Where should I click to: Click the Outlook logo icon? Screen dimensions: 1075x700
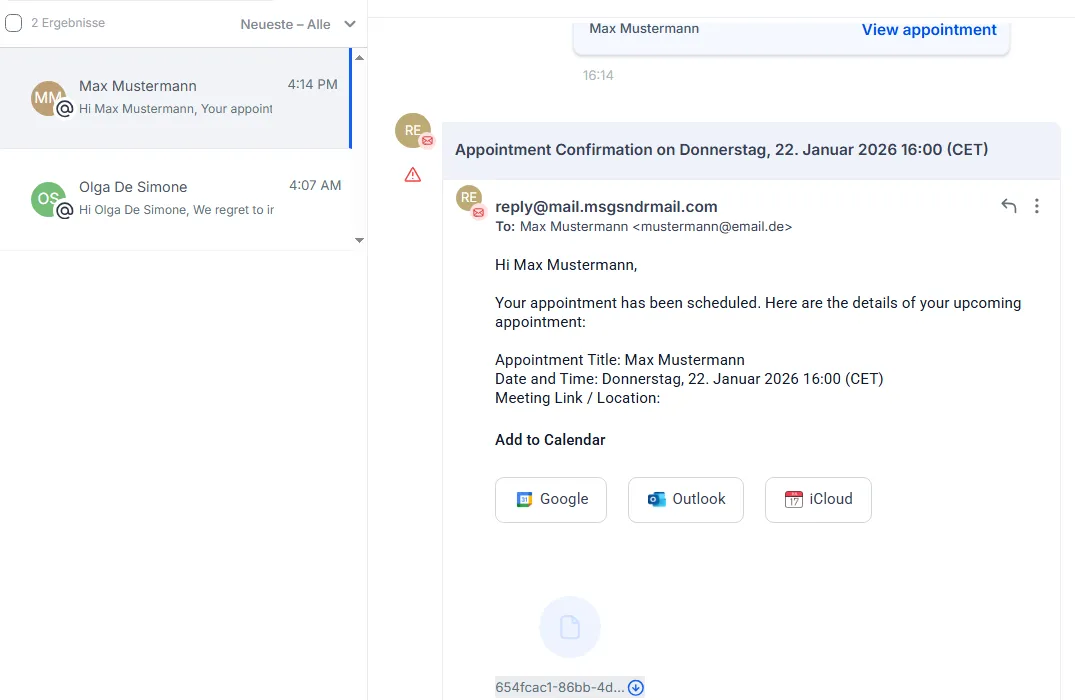(656, 499)
